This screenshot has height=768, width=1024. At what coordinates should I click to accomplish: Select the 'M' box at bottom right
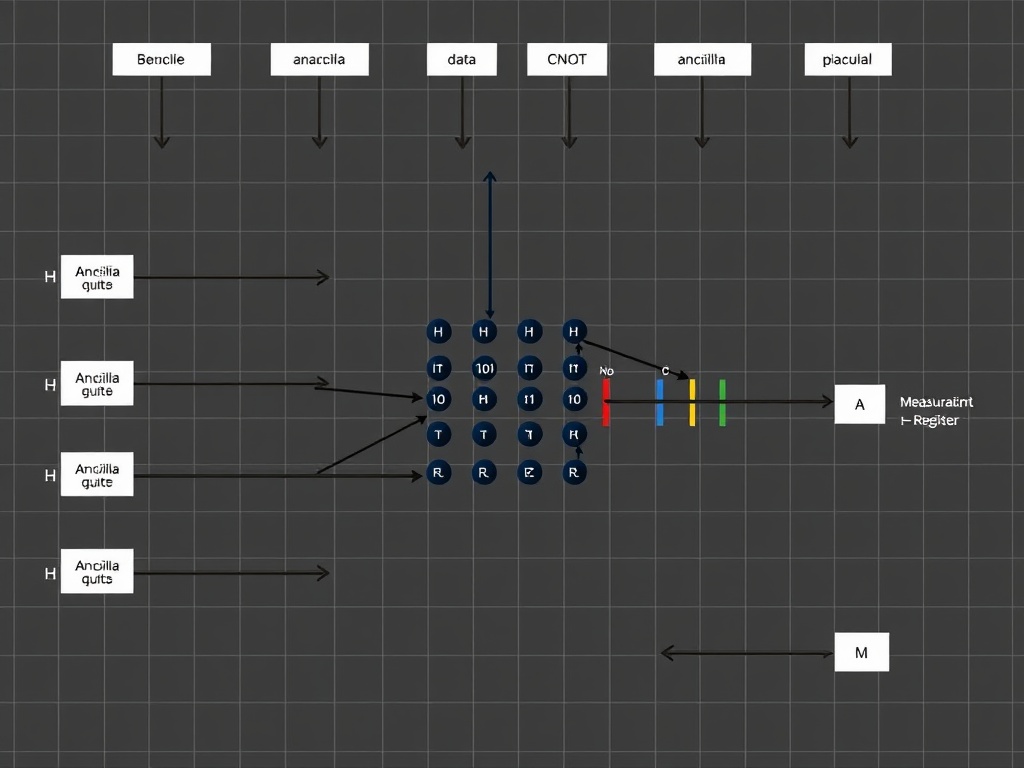[861, 652]
